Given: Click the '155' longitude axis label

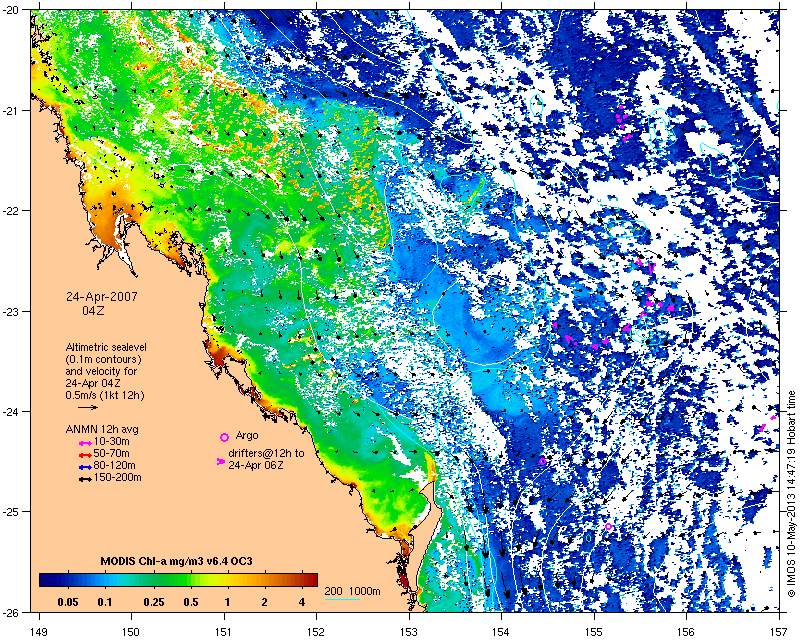Looking at the screenshot, I should 594,631.
